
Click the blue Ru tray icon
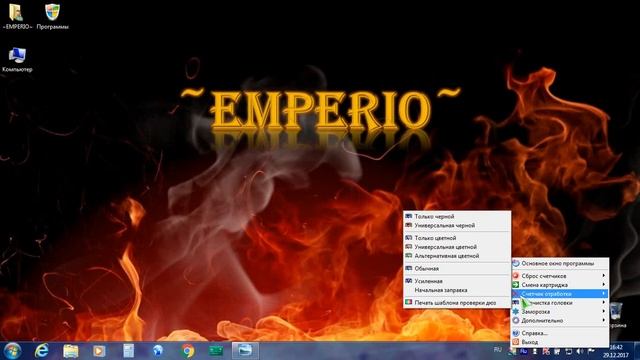pyautogui.click(x=524, y=351)
